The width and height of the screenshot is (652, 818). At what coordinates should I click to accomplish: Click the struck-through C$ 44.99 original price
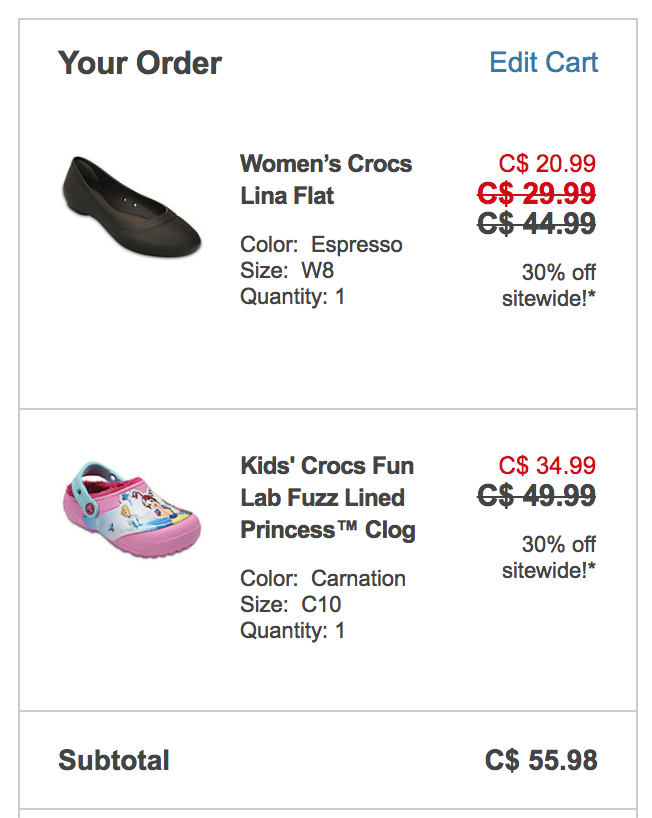click(536, 224)
